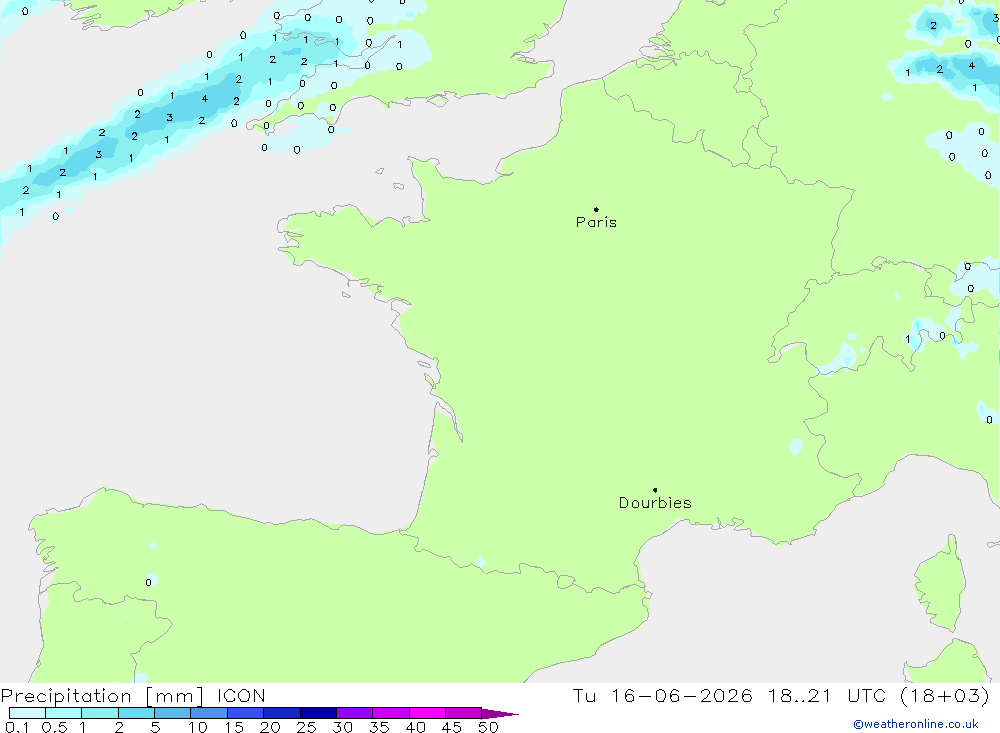The image size is (1000, 733).
Task: Click the legend label 0.5
Action: click(x=54, y=727)
